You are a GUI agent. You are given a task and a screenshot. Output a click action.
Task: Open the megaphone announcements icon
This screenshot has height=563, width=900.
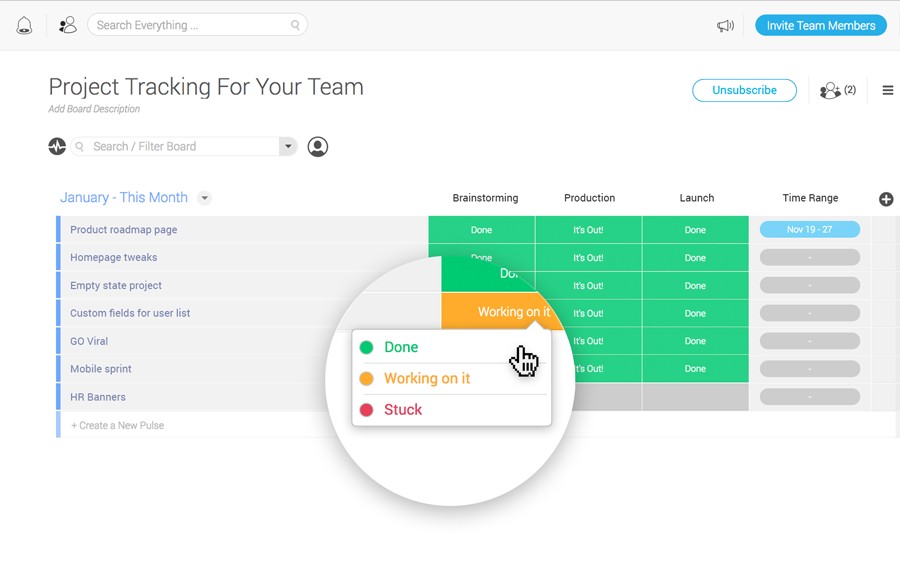point(725,25)
